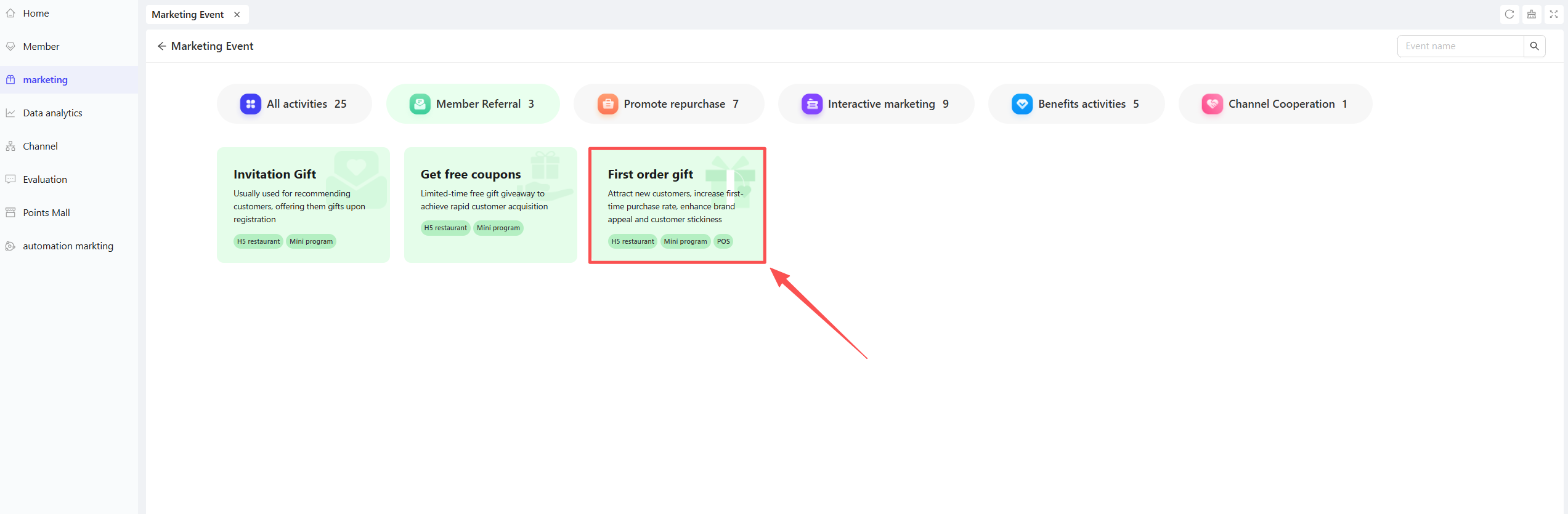The image size is (1568, 514).
Task: Click the Promote repurchase orange icon
Action: click(x=607, y=104)
